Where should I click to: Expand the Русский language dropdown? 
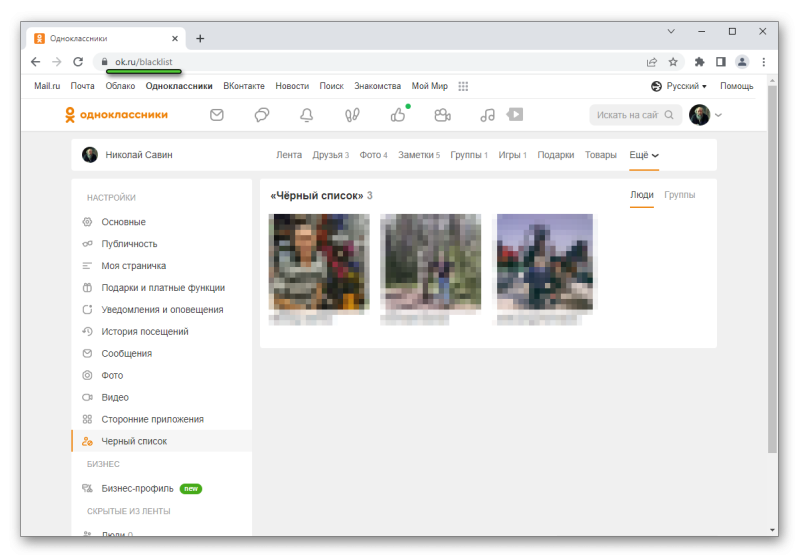(679, 86)
